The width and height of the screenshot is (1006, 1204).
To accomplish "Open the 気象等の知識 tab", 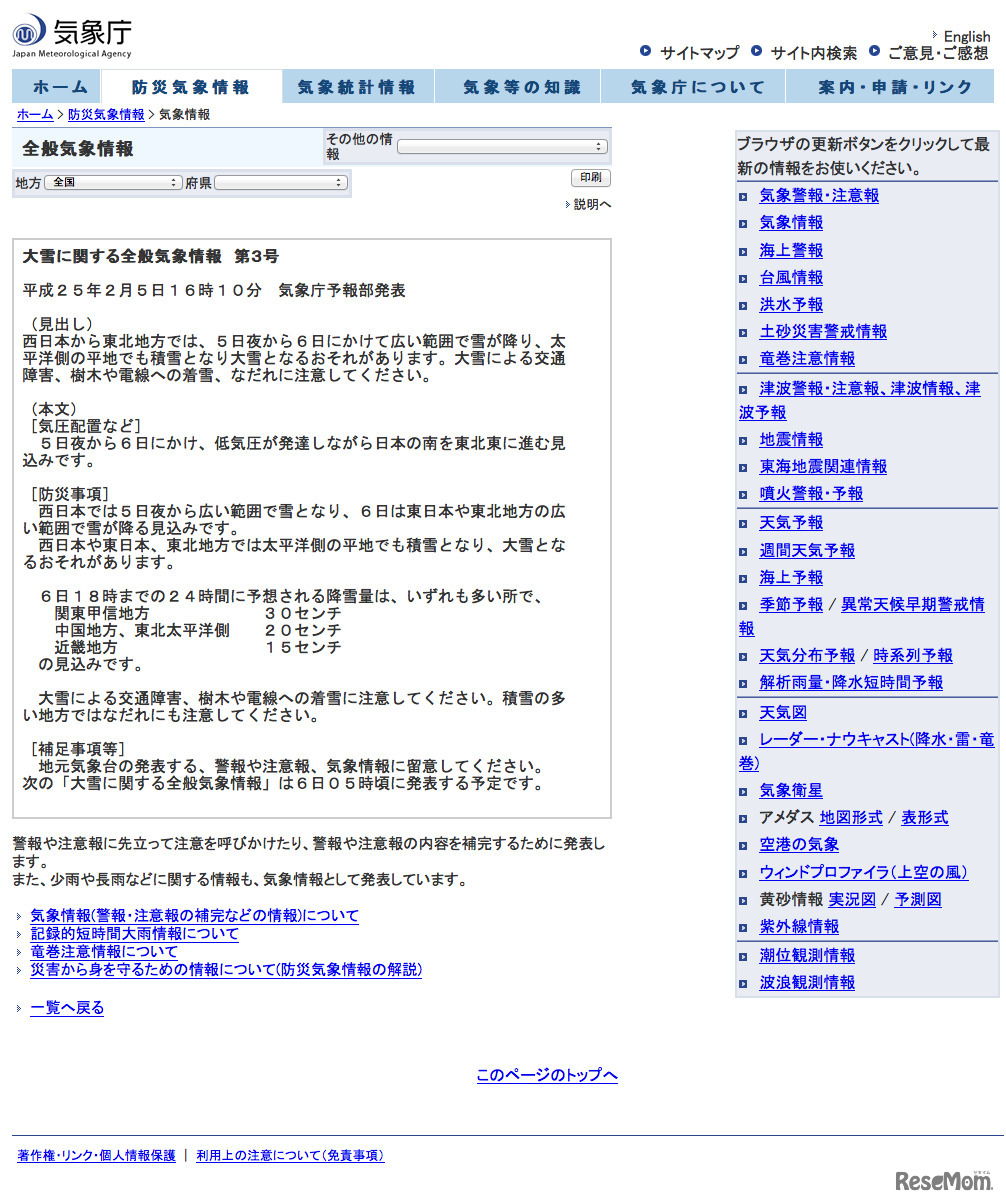I will pos(518,87).
